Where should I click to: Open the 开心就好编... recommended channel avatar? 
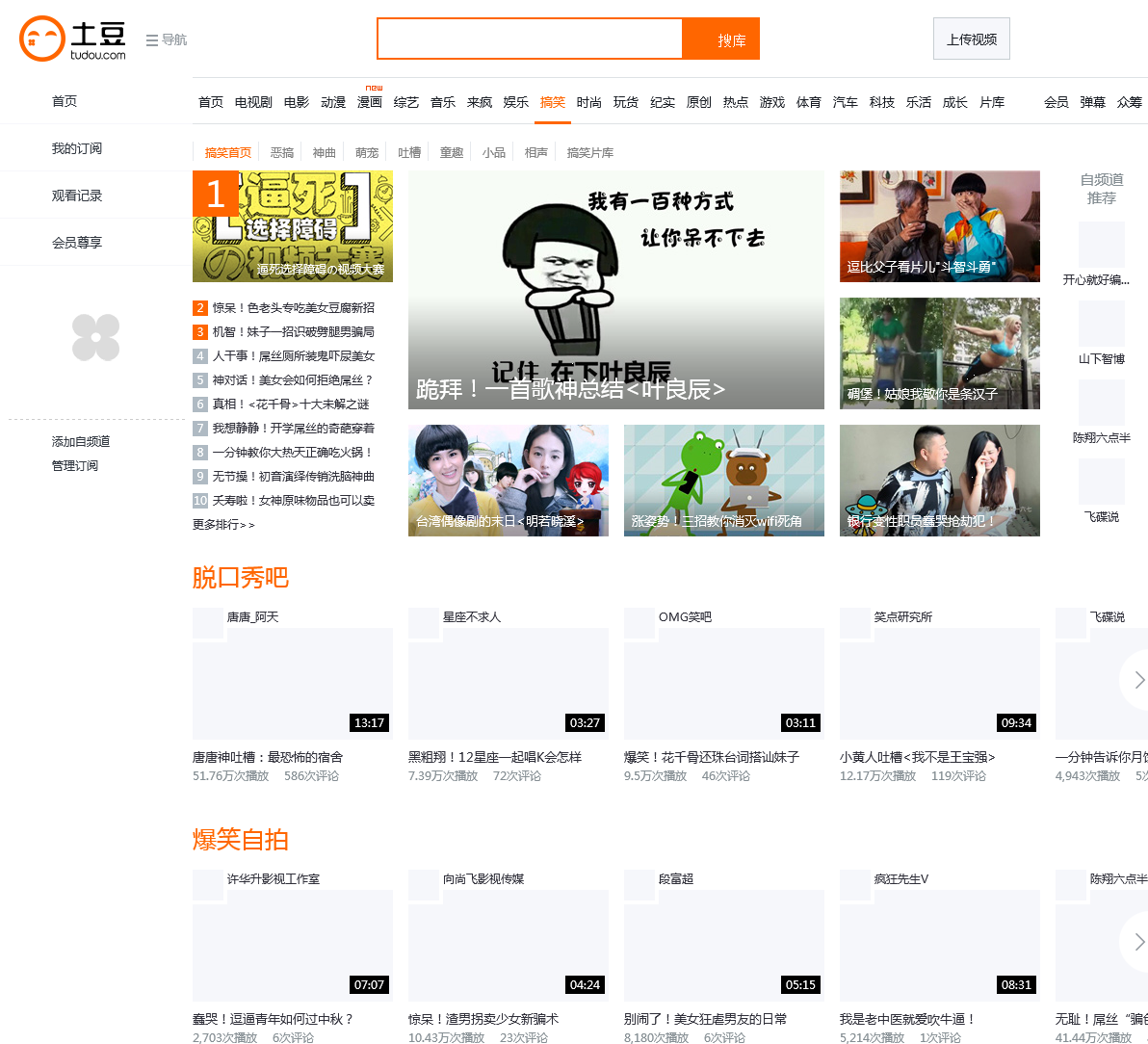click(x=1101, y=244)
